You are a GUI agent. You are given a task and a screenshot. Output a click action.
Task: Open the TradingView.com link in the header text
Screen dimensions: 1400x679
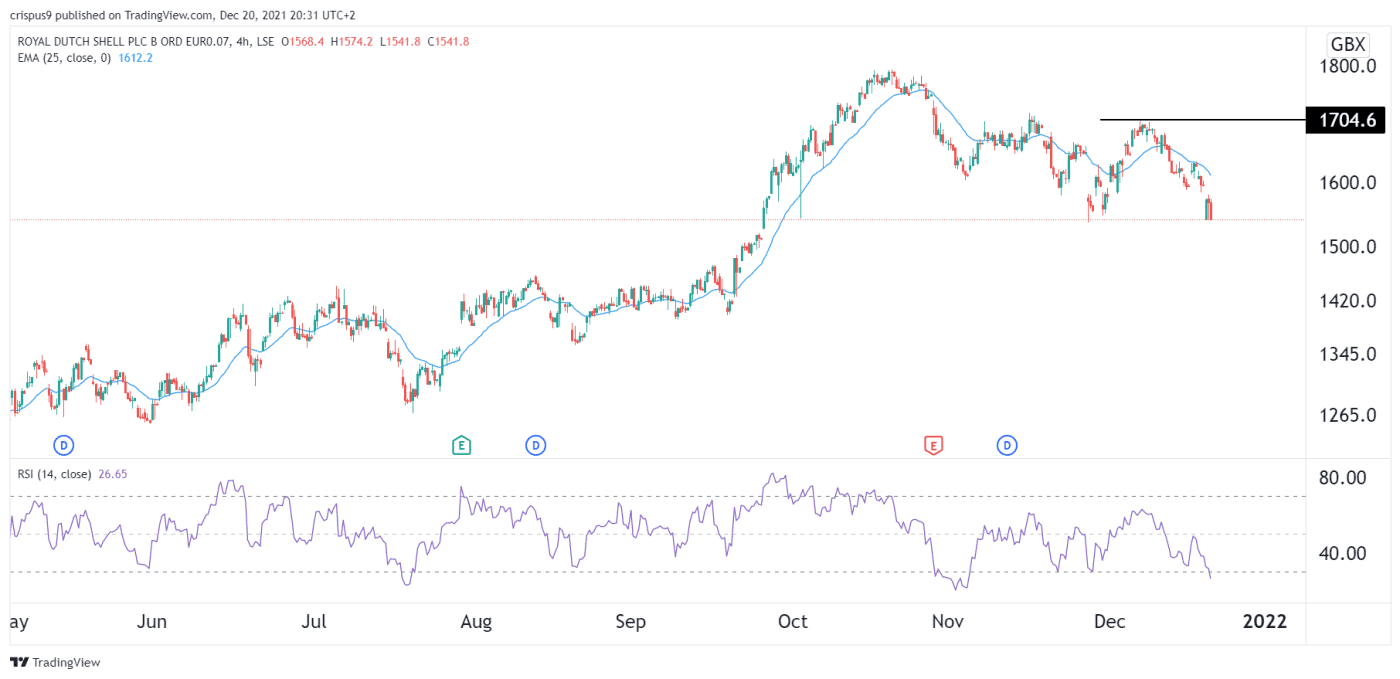166,15
